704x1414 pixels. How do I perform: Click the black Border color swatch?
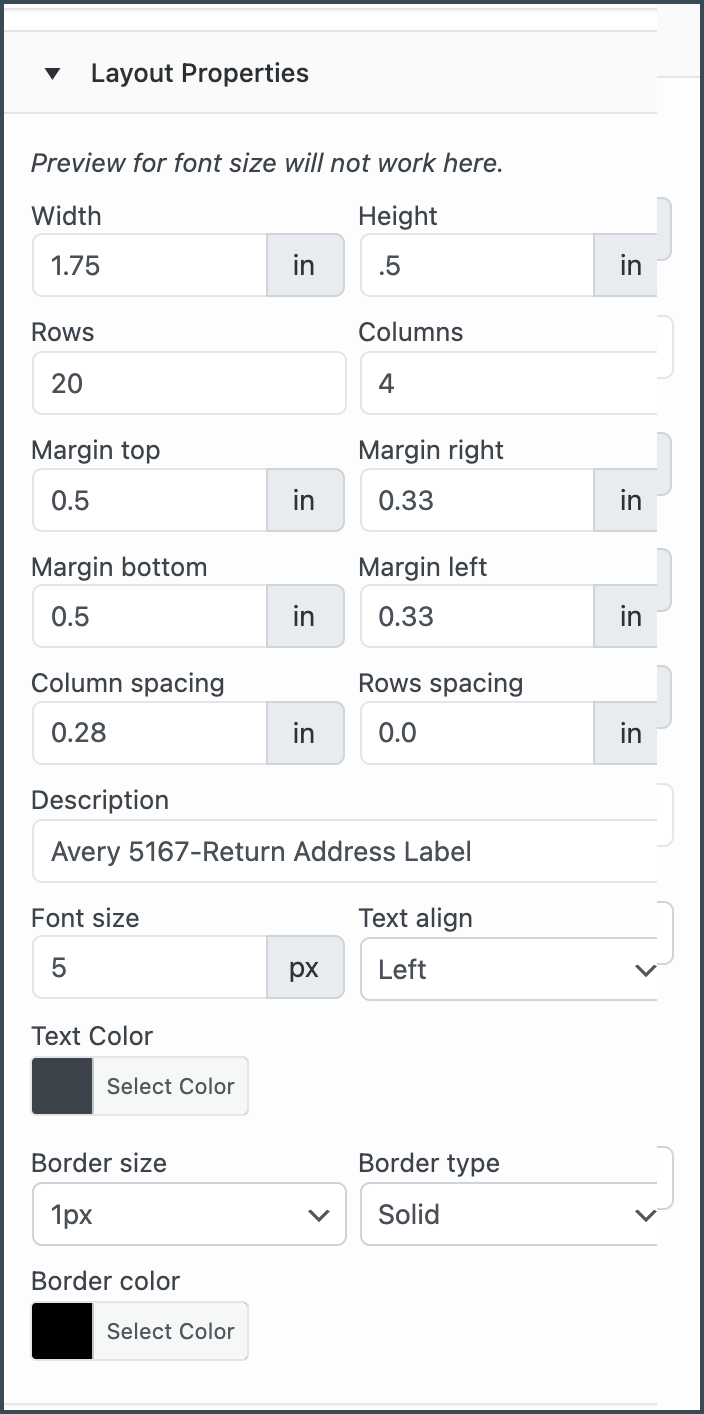(62, 1331)
